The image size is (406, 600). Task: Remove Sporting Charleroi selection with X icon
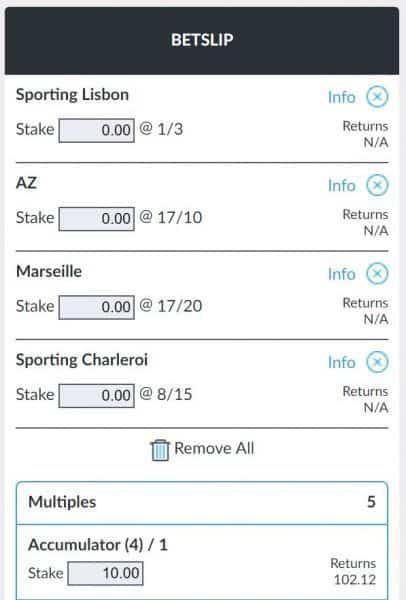coord(377,362)
